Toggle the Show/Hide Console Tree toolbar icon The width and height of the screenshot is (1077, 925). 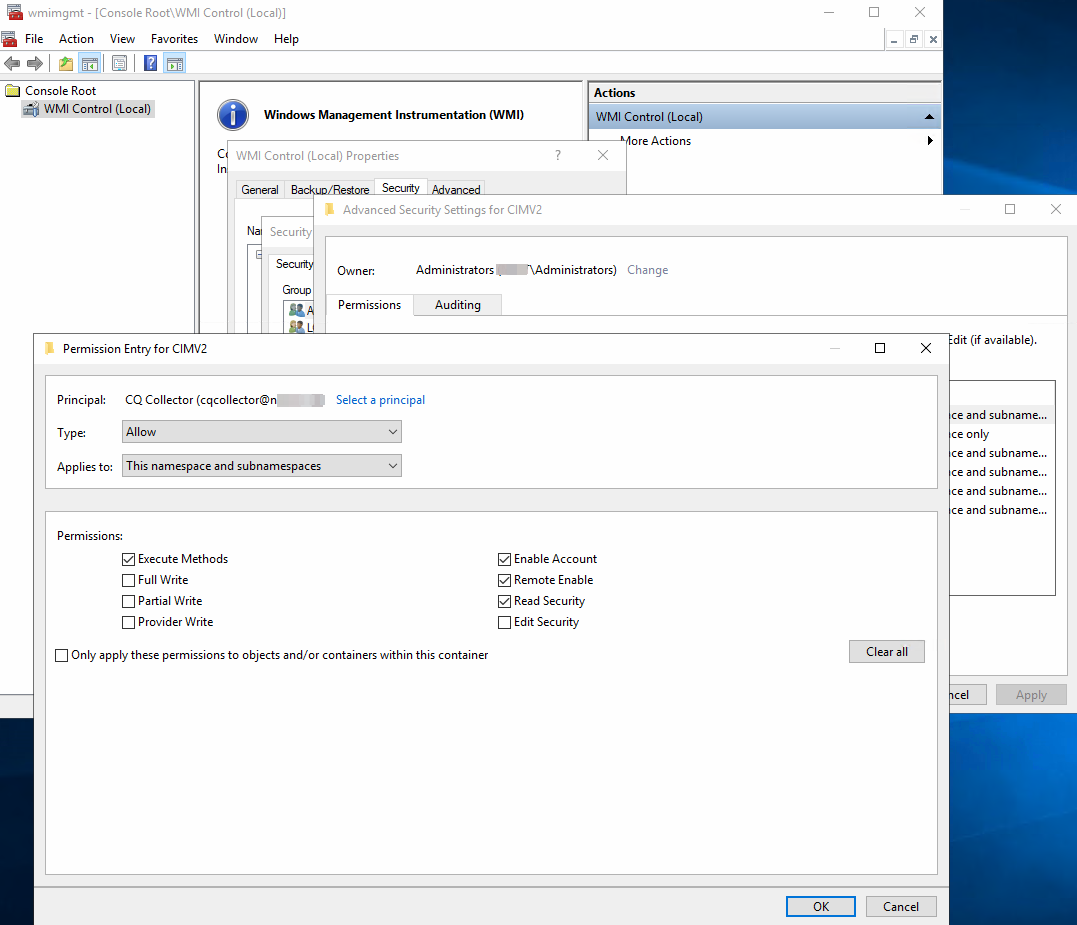(90, 64)
